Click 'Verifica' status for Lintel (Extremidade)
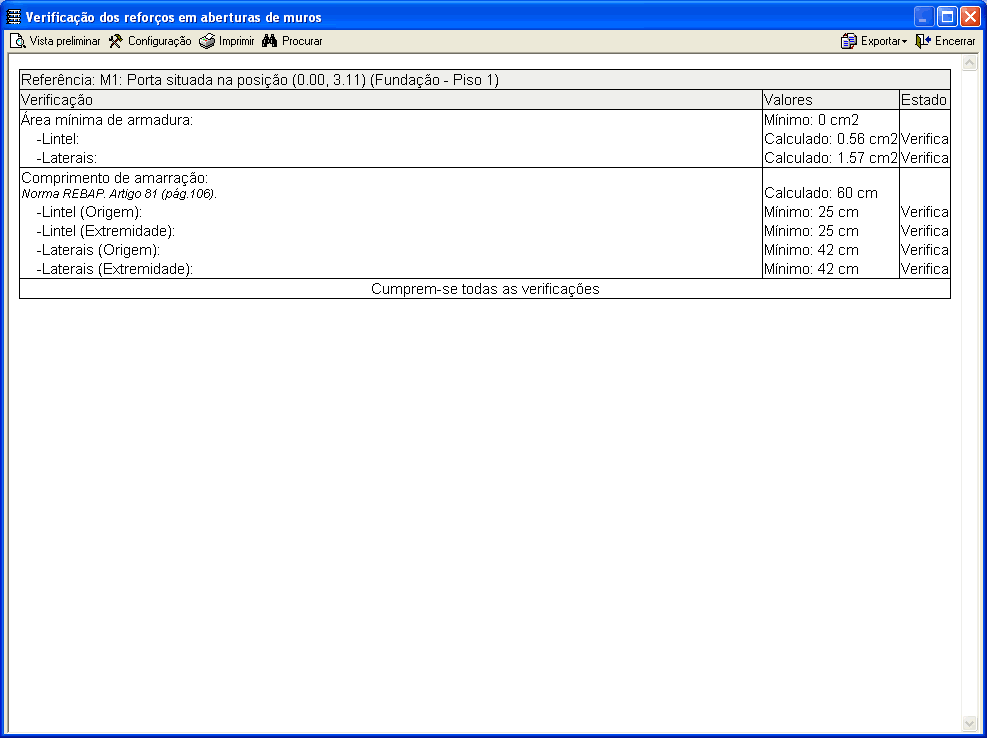The height and width of the screenshot is (738, 987). (925, 231)
